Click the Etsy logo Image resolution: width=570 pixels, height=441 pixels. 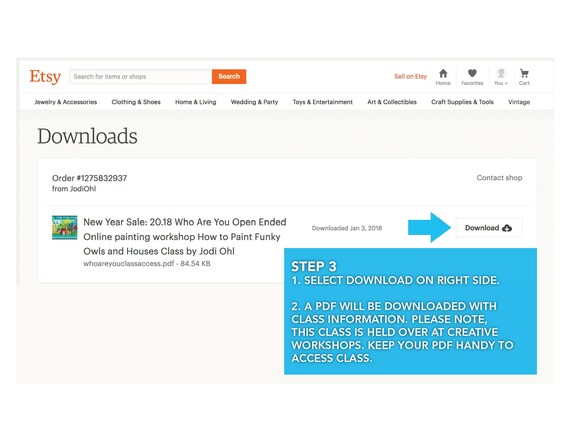[x=45, y=77]
